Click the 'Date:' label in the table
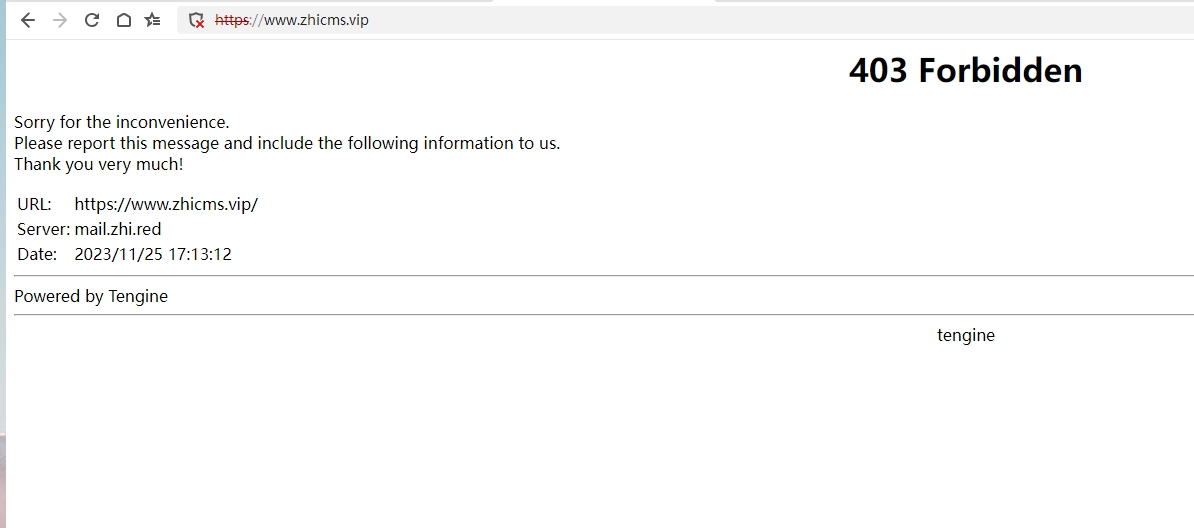The image size is (1194, 528). click(37, 254)
